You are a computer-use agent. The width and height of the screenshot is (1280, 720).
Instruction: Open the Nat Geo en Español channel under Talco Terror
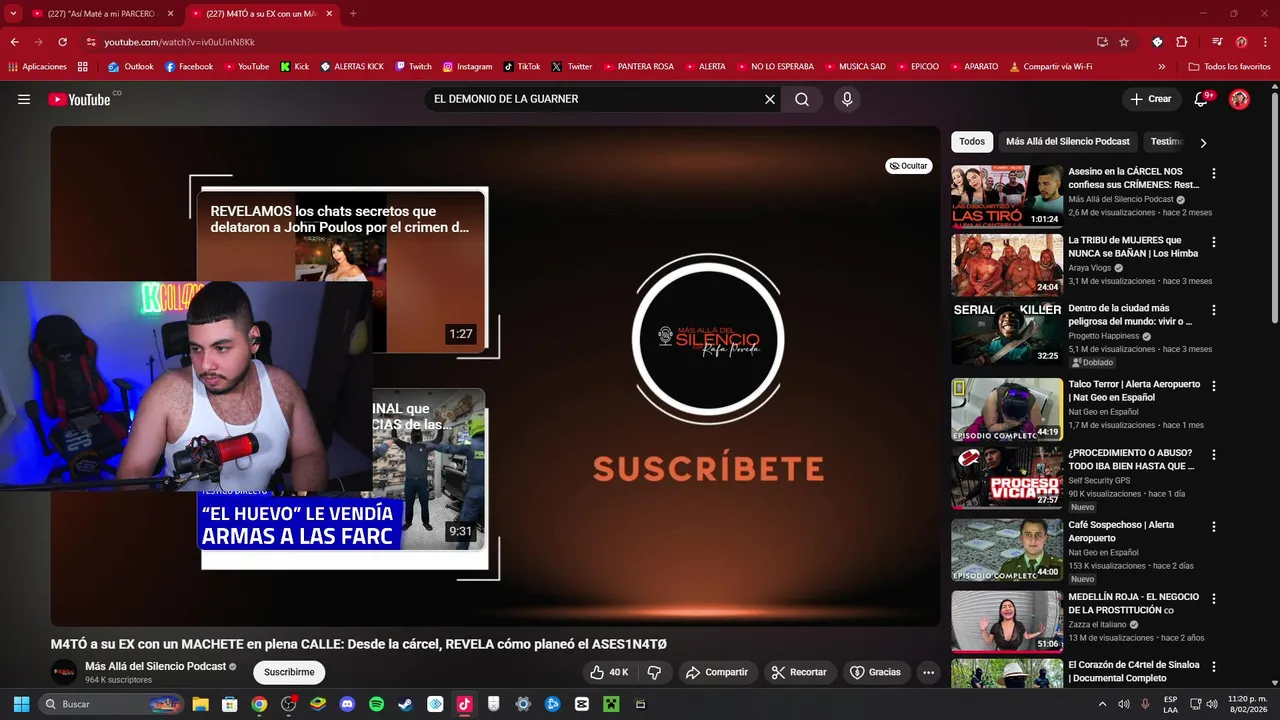(1103, 411)
